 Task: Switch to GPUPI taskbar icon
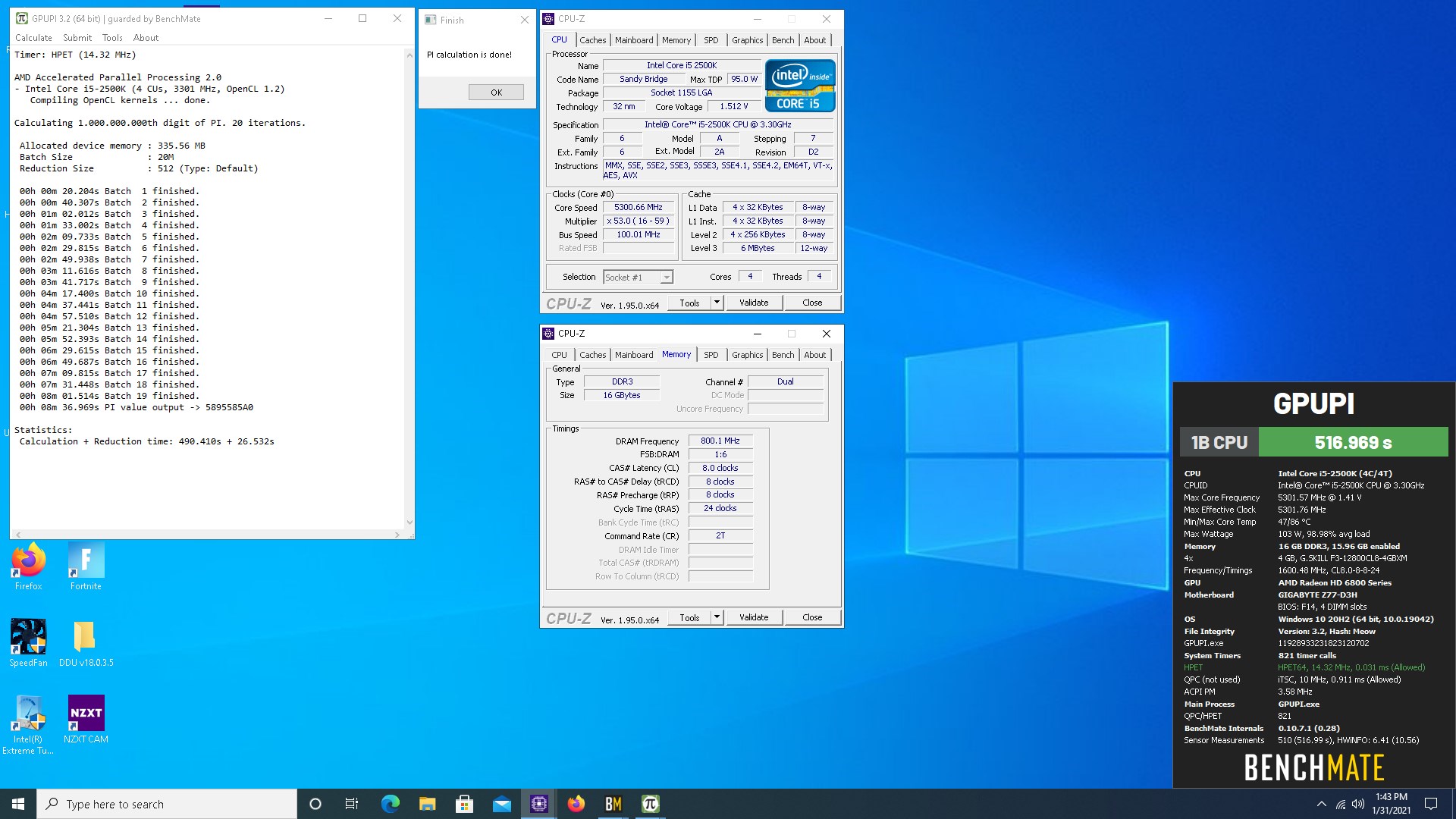(651, 804)
